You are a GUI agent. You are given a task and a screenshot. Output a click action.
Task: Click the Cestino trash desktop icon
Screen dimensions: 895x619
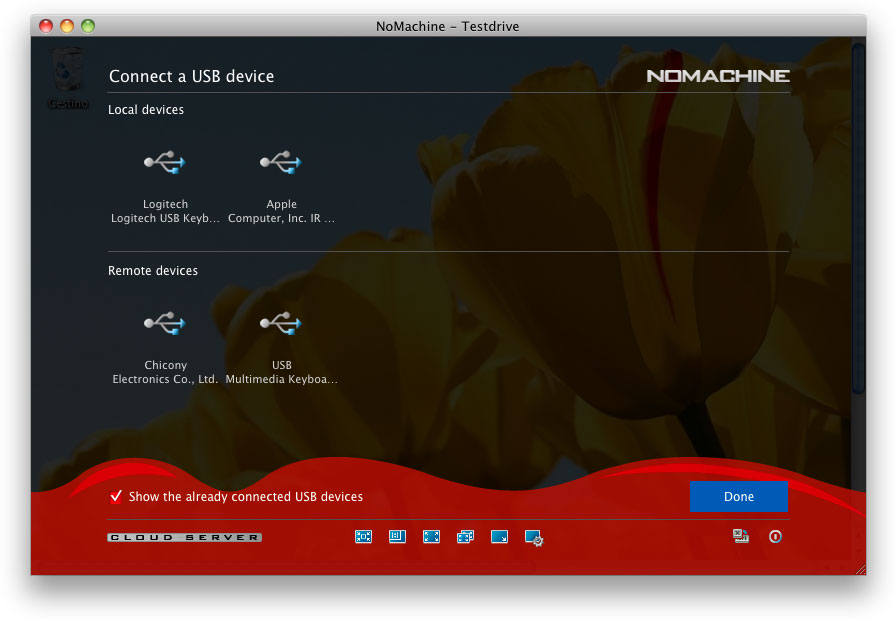68,75
